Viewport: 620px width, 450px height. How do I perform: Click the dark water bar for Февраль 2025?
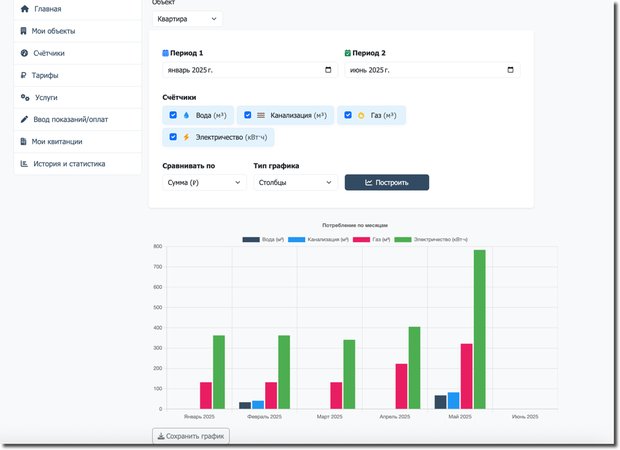click(x=245, y=405)
